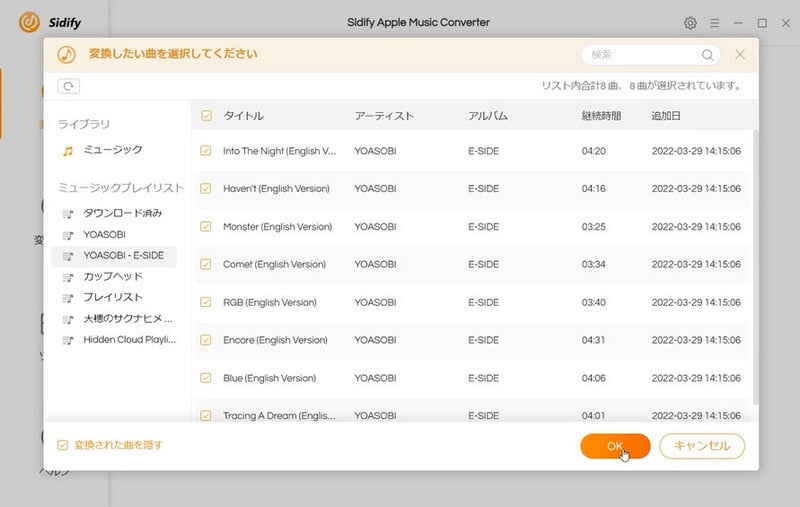
Task: Uncheck RGB (English Version) checkbox
Action: (x=206, y=302)
